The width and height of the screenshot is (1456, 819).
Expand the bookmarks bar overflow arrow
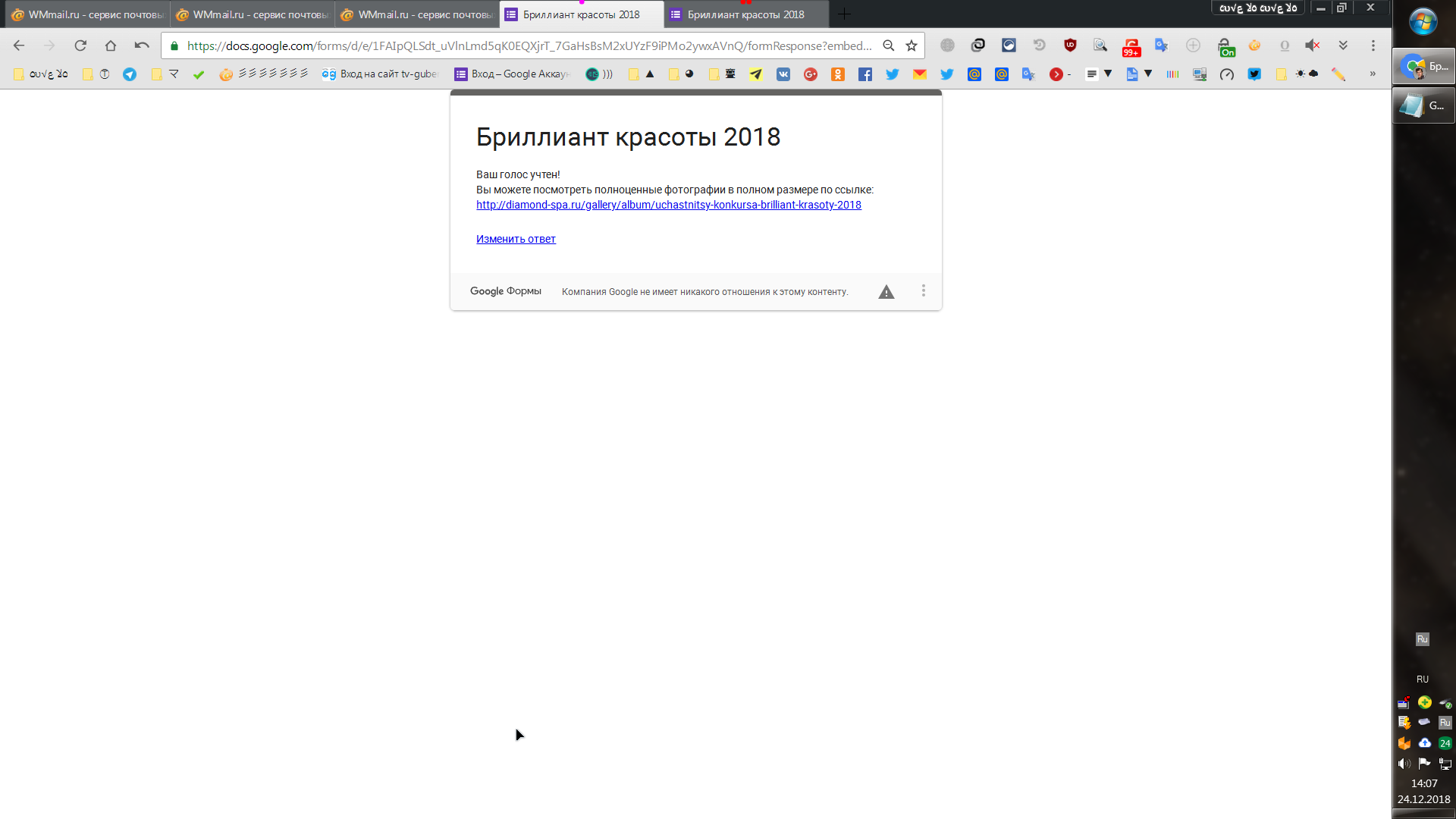pyautogui.click(x=1373, y=74)
